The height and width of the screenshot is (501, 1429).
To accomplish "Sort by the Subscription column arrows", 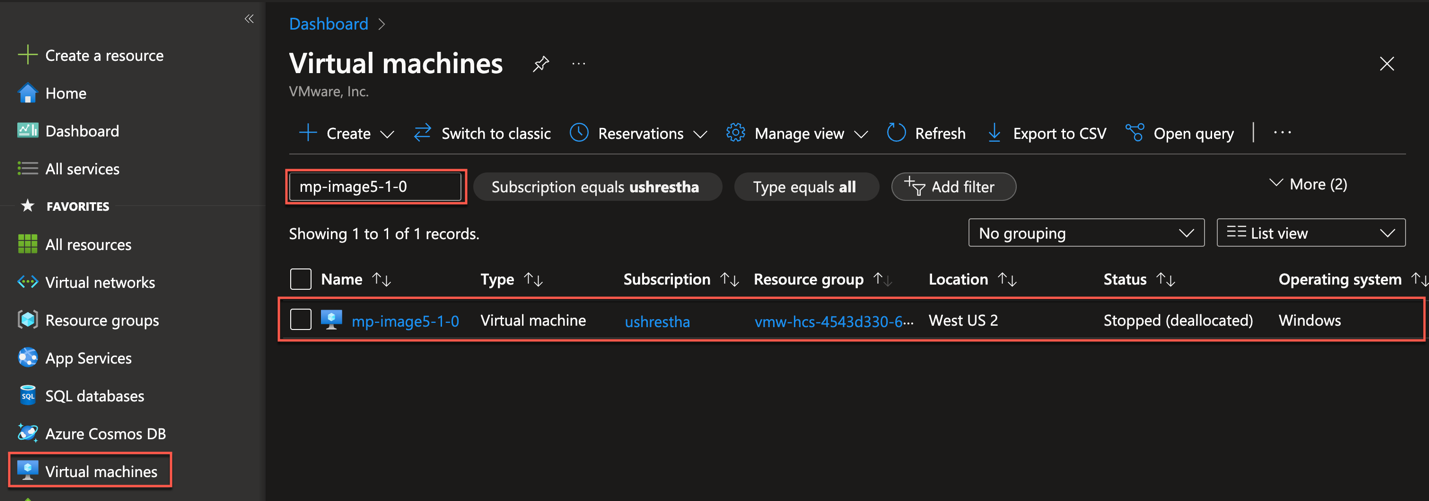I will 730,280.
